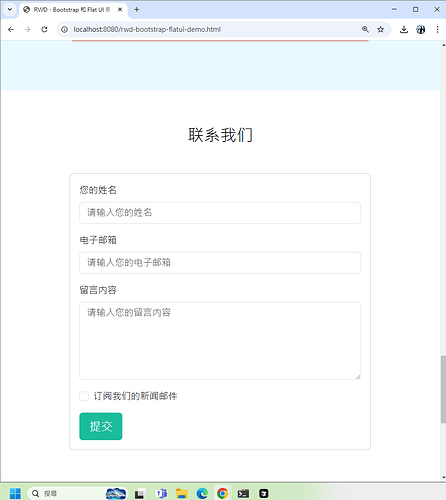
Task: Select the 电子邮箱 label
Action: (98, 240)
